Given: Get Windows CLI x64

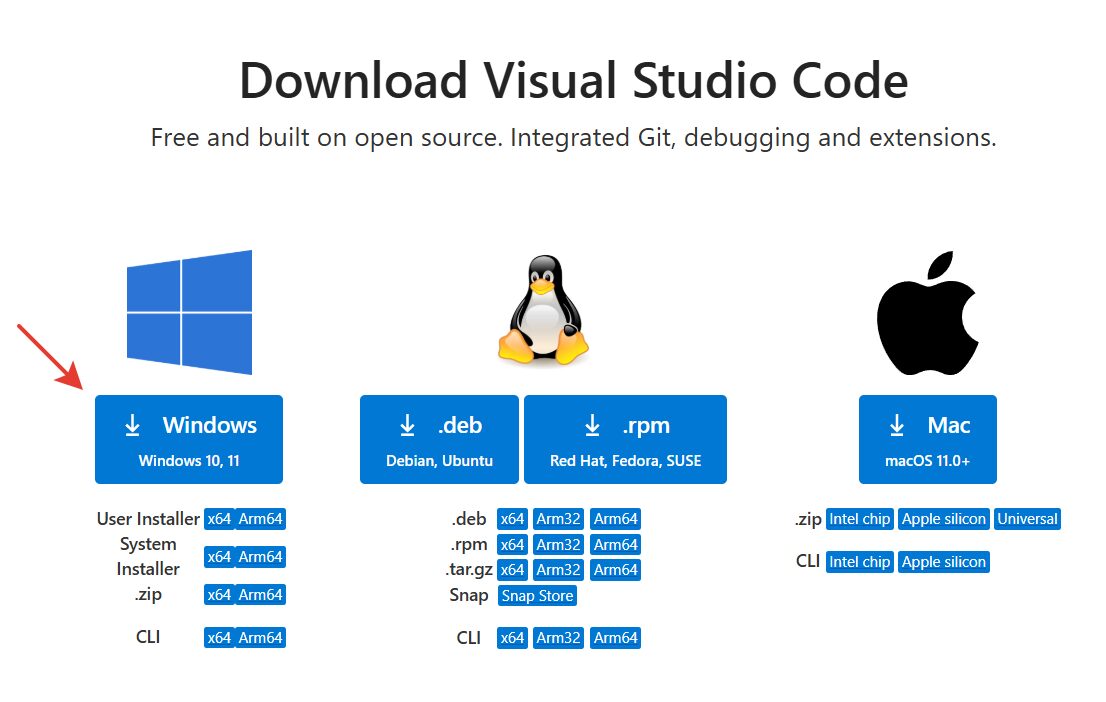Looking at the screenshot, I should pos(219,638).
